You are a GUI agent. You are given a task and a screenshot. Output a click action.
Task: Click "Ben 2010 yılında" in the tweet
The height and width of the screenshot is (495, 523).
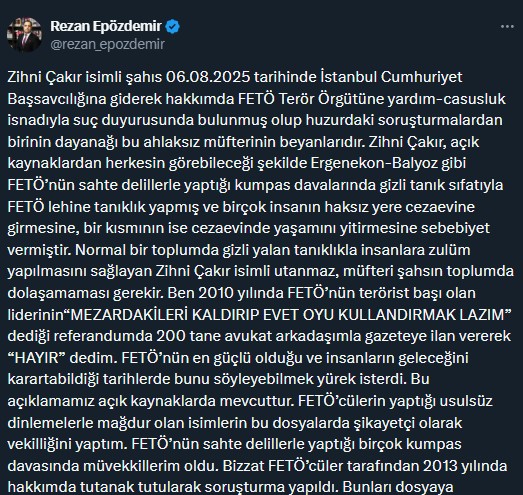(225, 293)
